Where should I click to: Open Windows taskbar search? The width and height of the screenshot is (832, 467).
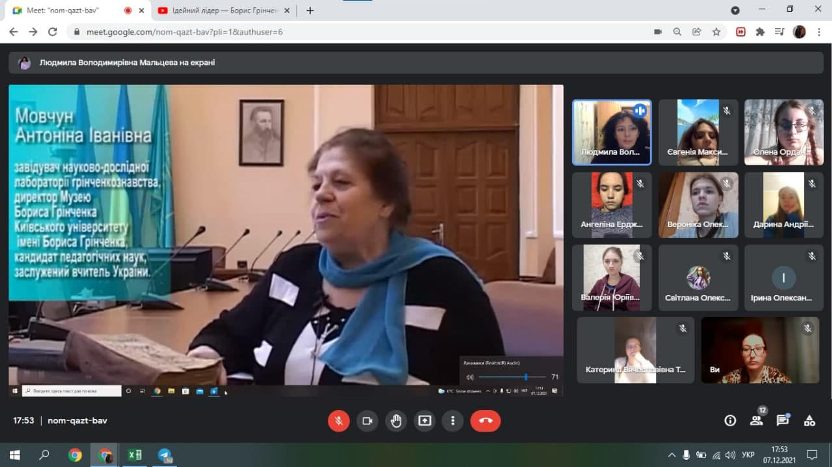44,455
